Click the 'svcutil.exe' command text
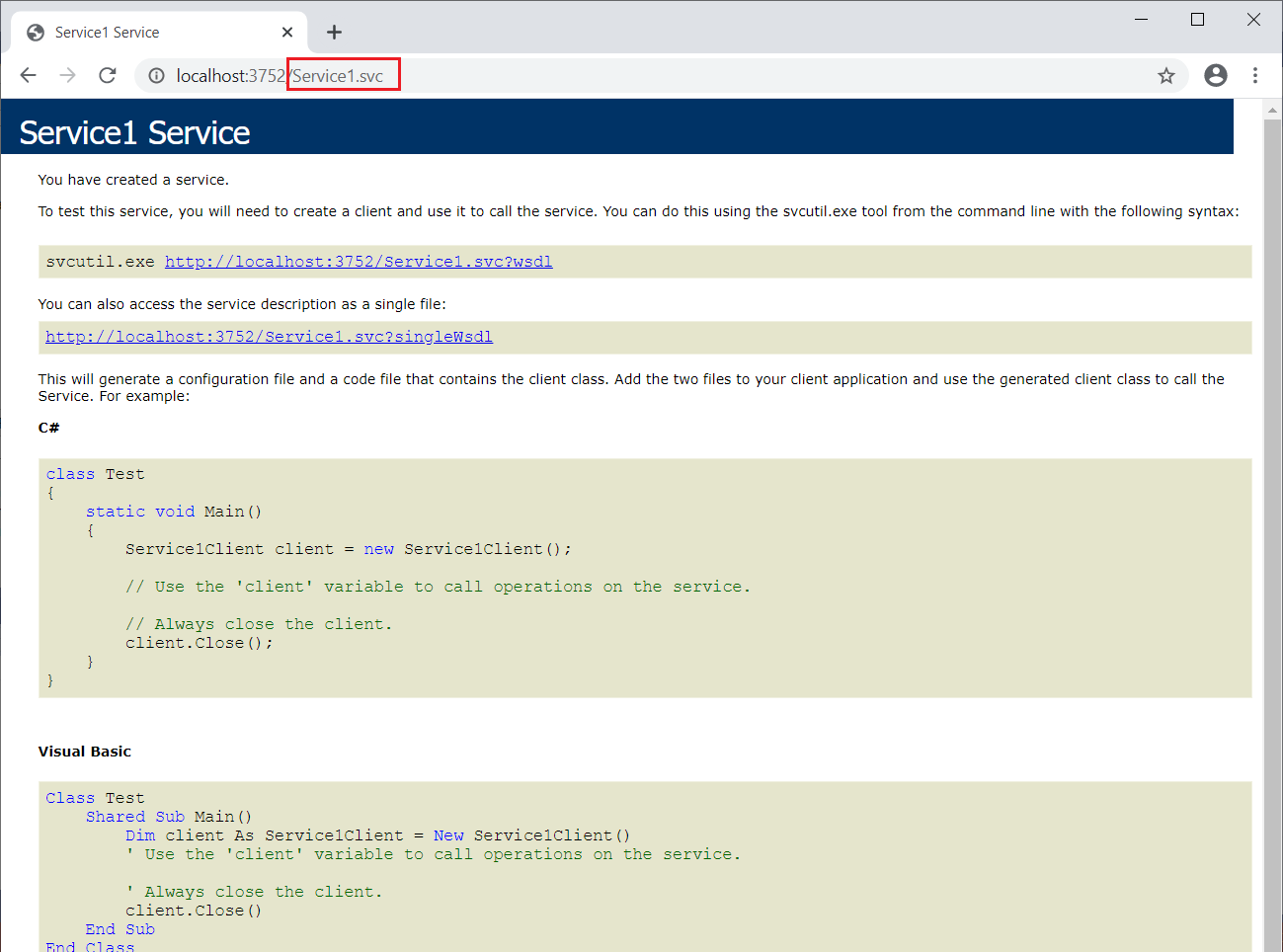Image resolution: width=1283 pixels, height=952 pixels. point(100,262)
